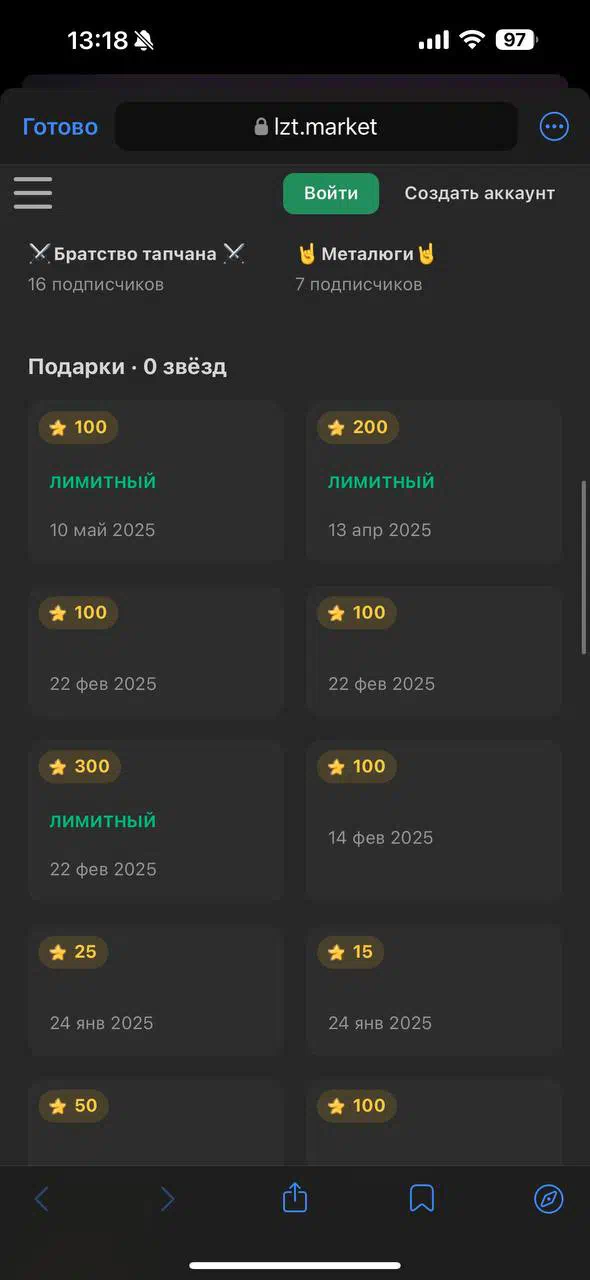Tap the Safari share icon

pos(294,1197)
